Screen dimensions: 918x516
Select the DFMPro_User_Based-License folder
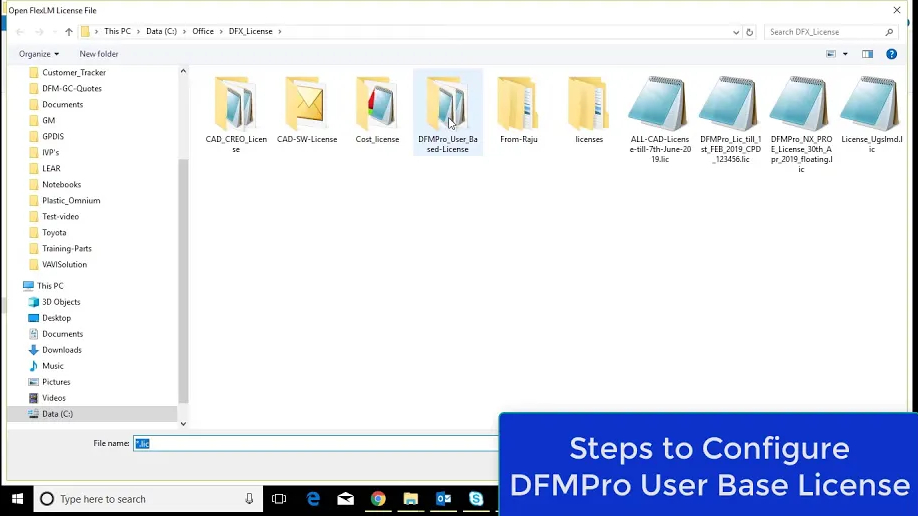click(448, 112)
